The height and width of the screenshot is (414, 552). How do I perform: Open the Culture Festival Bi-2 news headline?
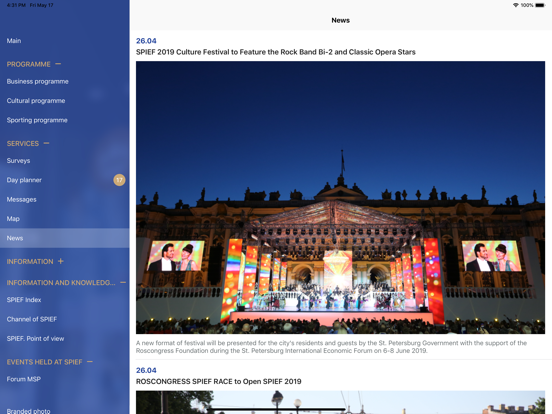pos(276,52)
